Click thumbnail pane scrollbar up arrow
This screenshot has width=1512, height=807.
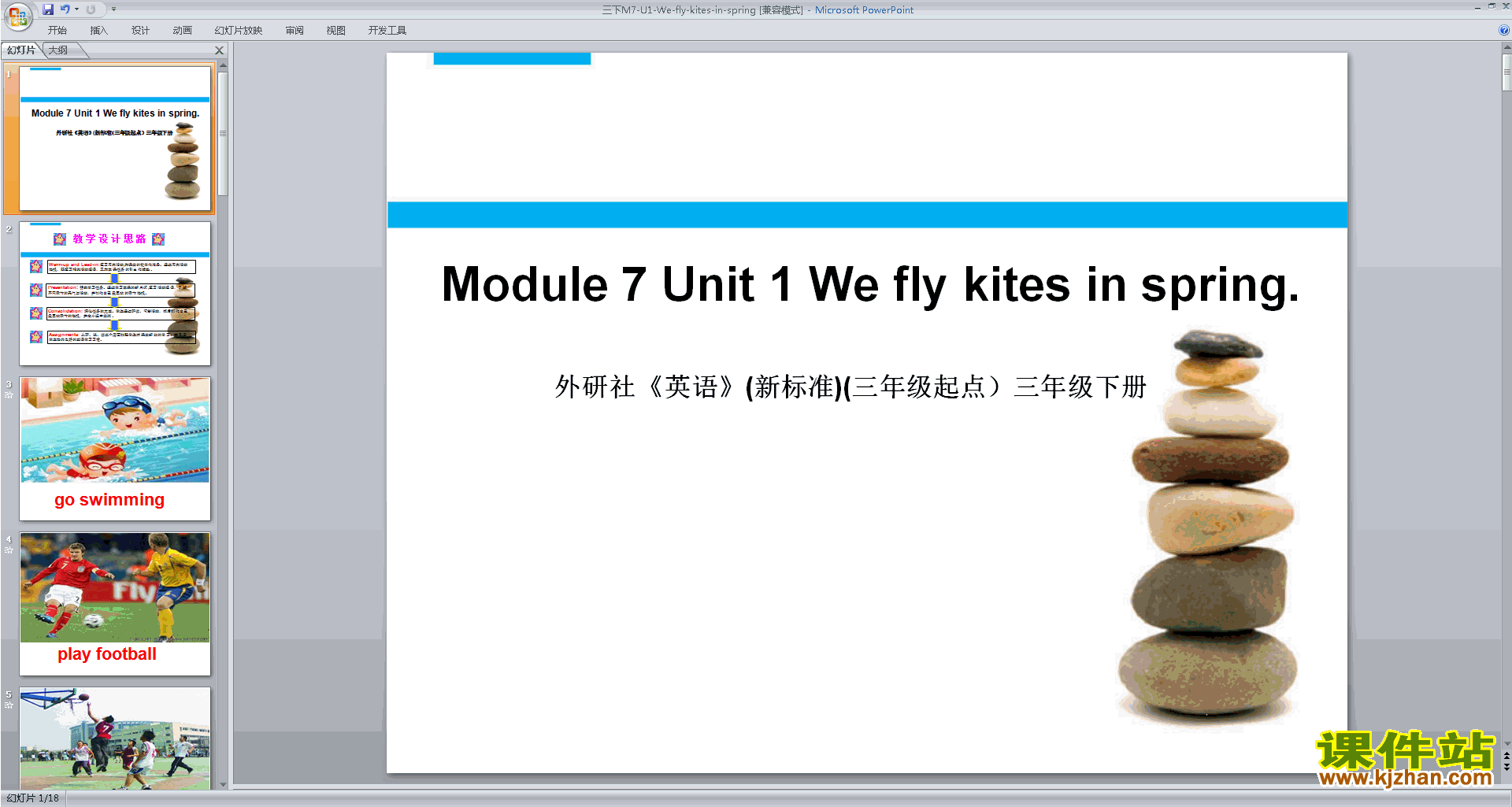[223, 65]
